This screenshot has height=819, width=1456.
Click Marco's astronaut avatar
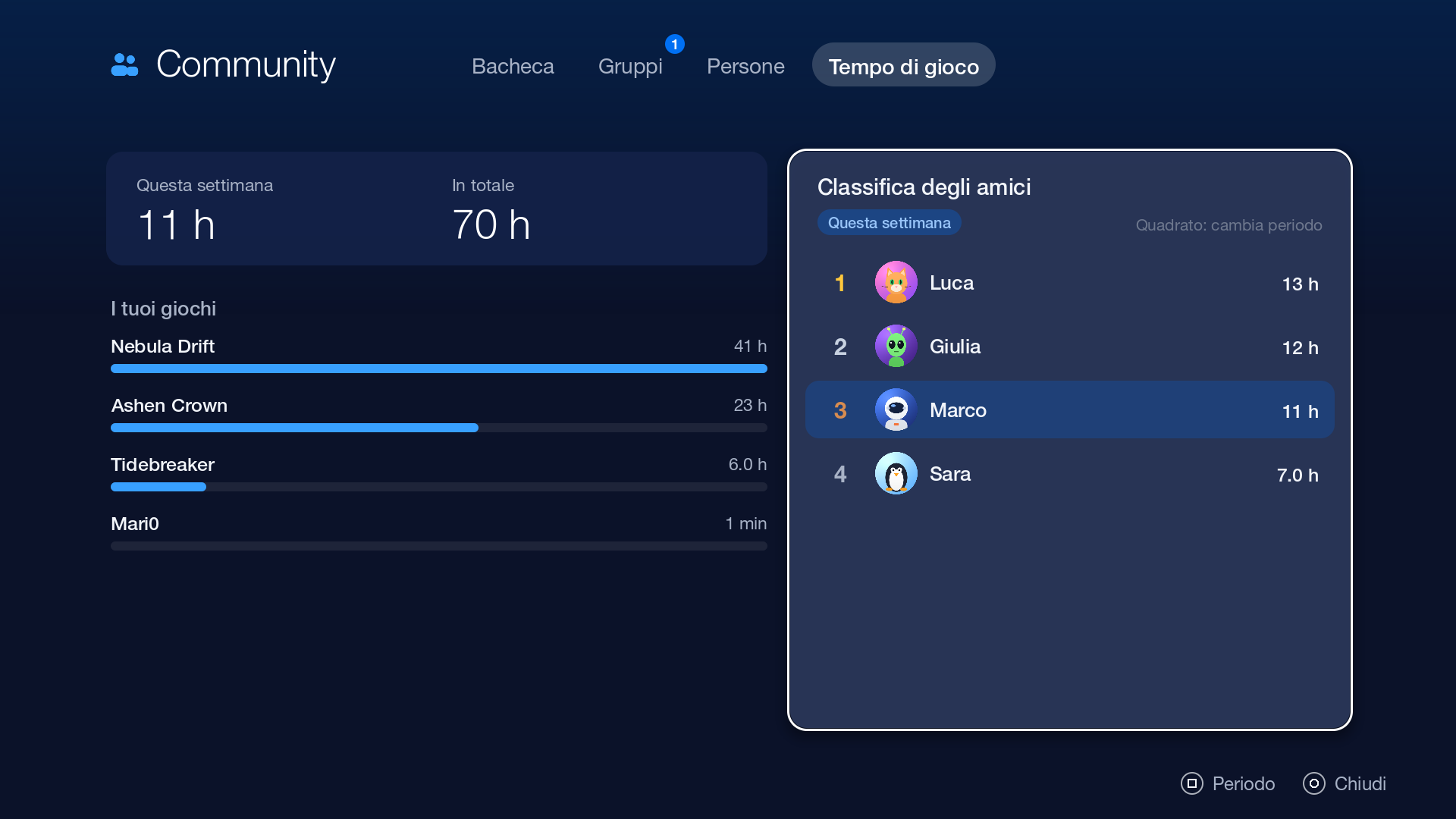click(x=896, y=410)
